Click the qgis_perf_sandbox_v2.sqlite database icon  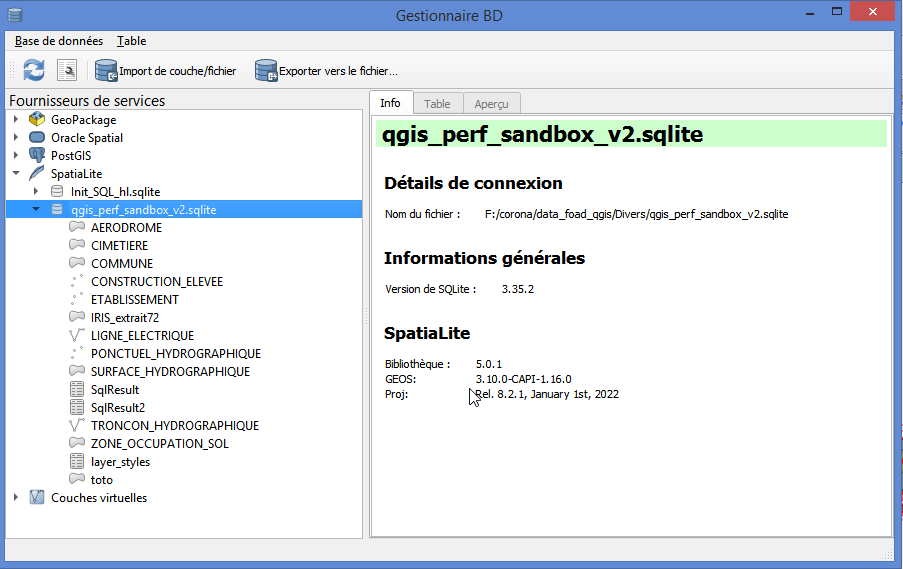(x=57, y=209)
